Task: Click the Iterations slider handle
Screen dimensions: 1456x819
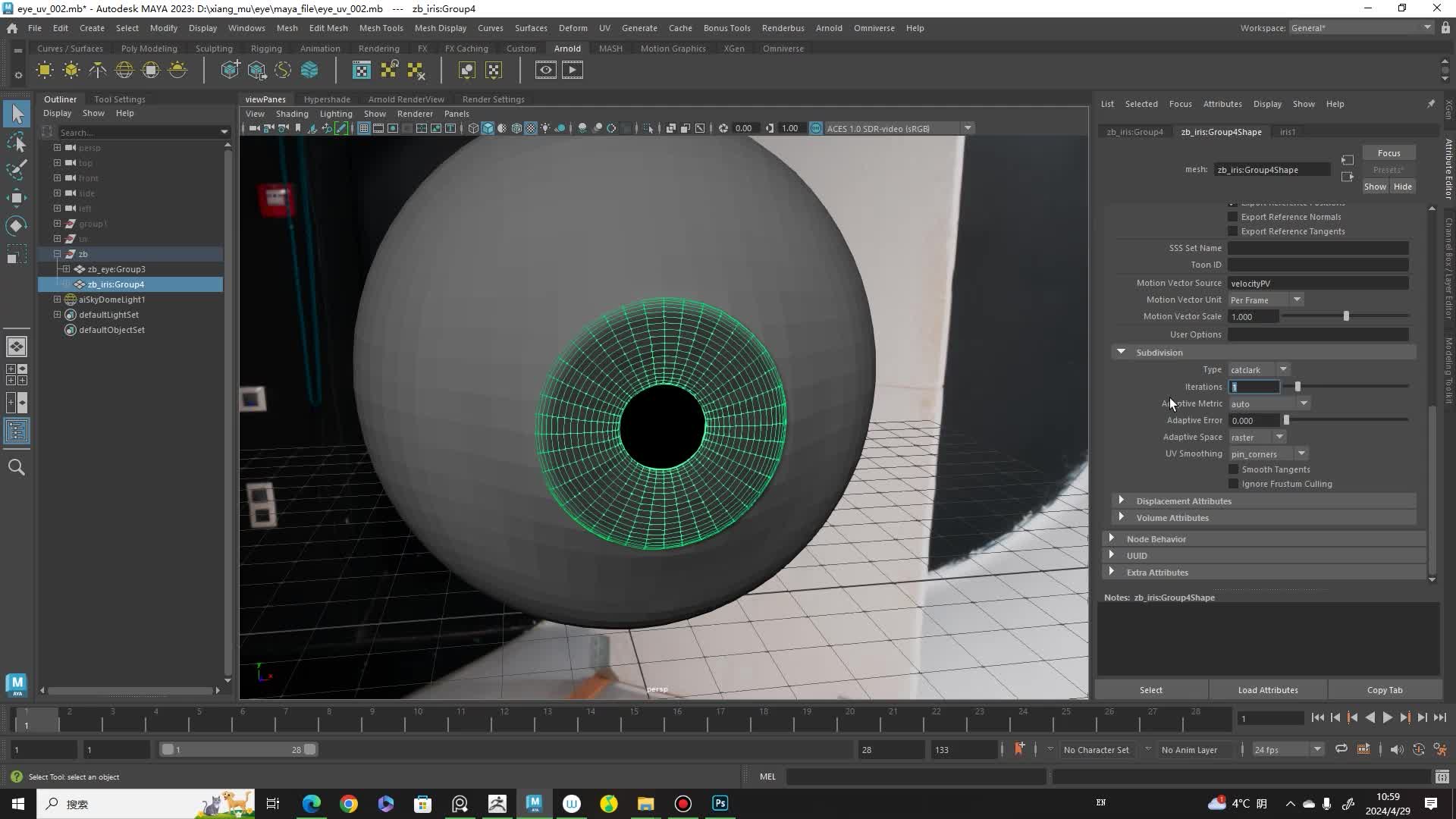Action: [1298, 387]
